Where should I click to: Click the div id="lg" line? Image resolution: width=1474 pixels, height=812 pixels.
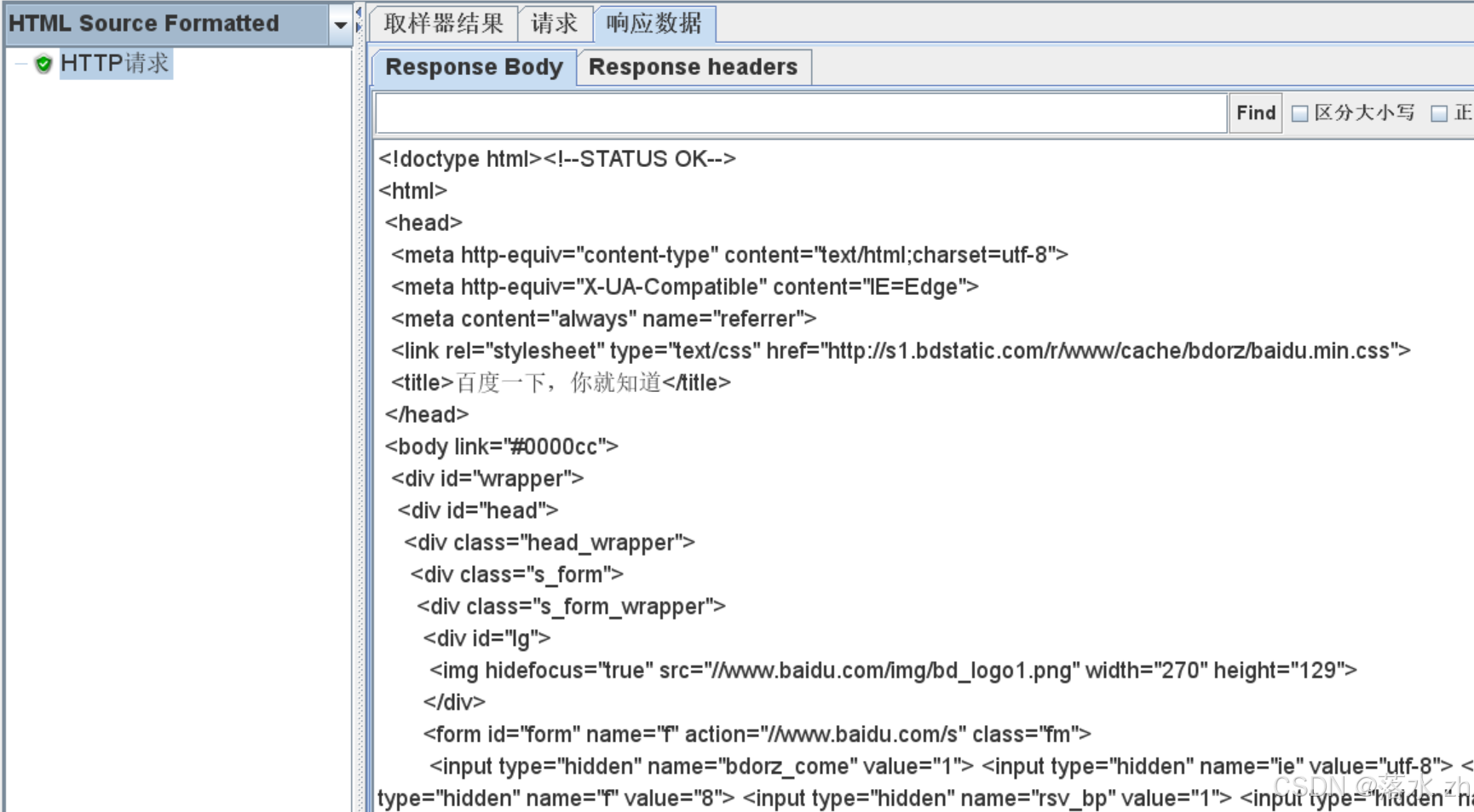coord(487,638)
